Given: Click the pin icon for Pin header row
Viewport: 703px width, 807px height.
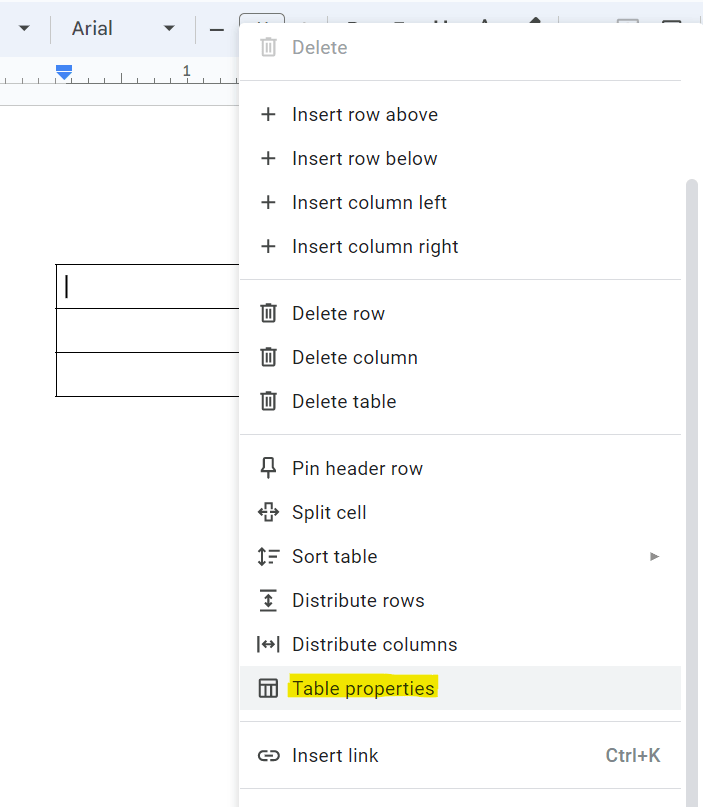Looking at the screenshot, I should pos(268,469).
